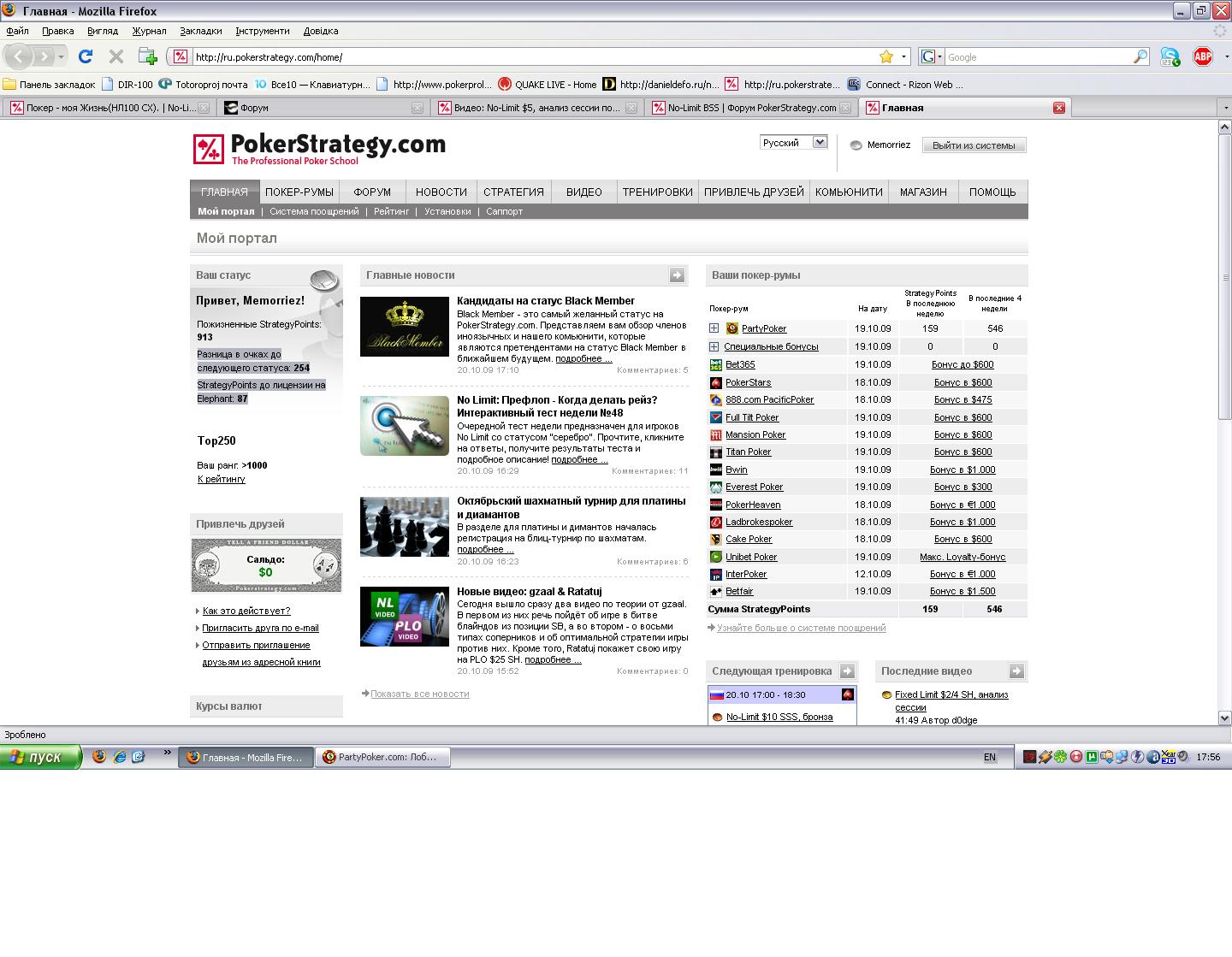Switch to the Форум browser tab

click(323, 108)
